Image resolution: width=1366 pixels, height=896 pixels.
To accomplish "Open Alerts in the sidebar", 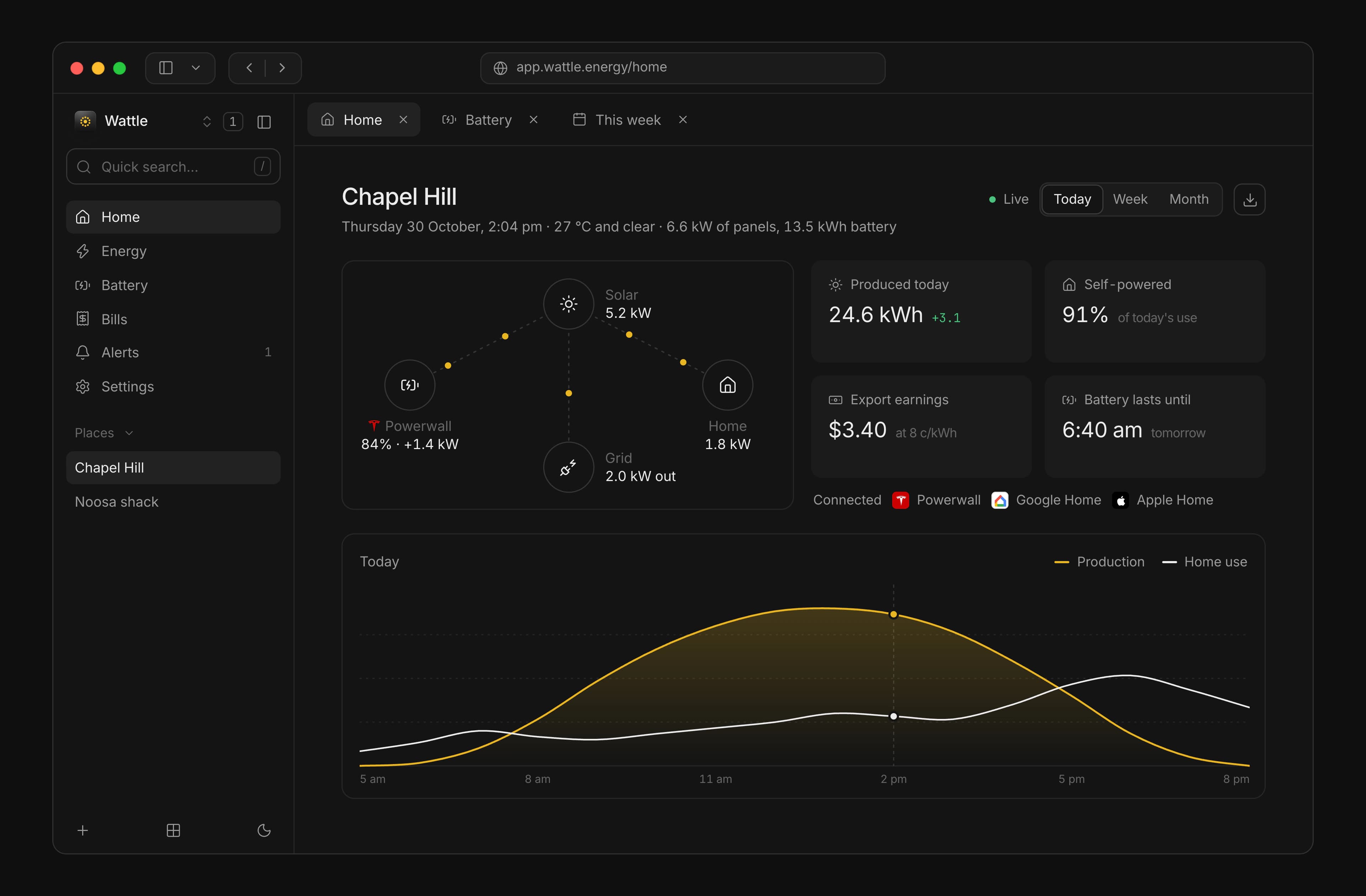I will (173, 352).
